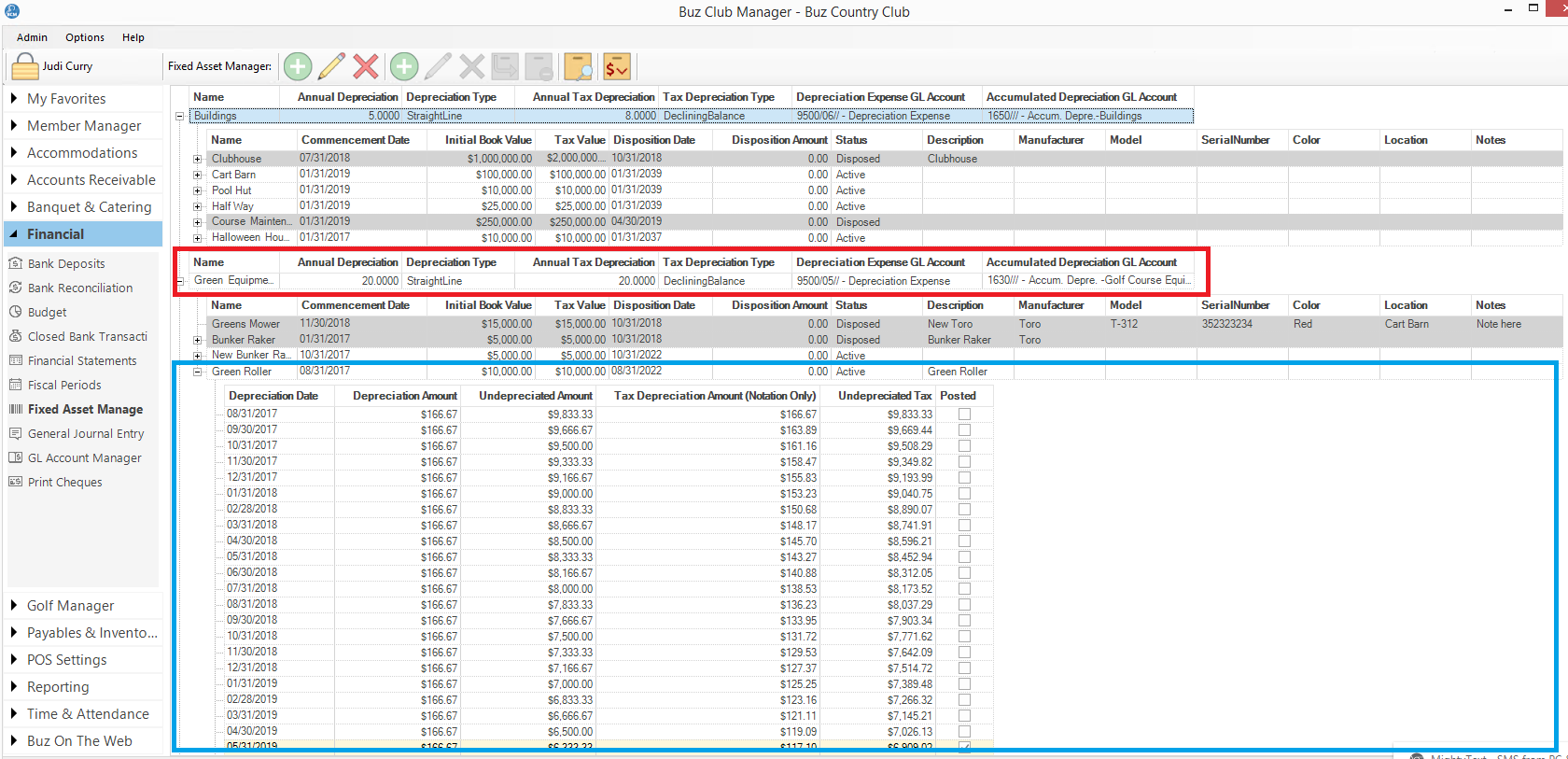This screenshot has width=1568, height=759.
Task: Click the yellow pencil edit icon
Action: tap(331, 66)
